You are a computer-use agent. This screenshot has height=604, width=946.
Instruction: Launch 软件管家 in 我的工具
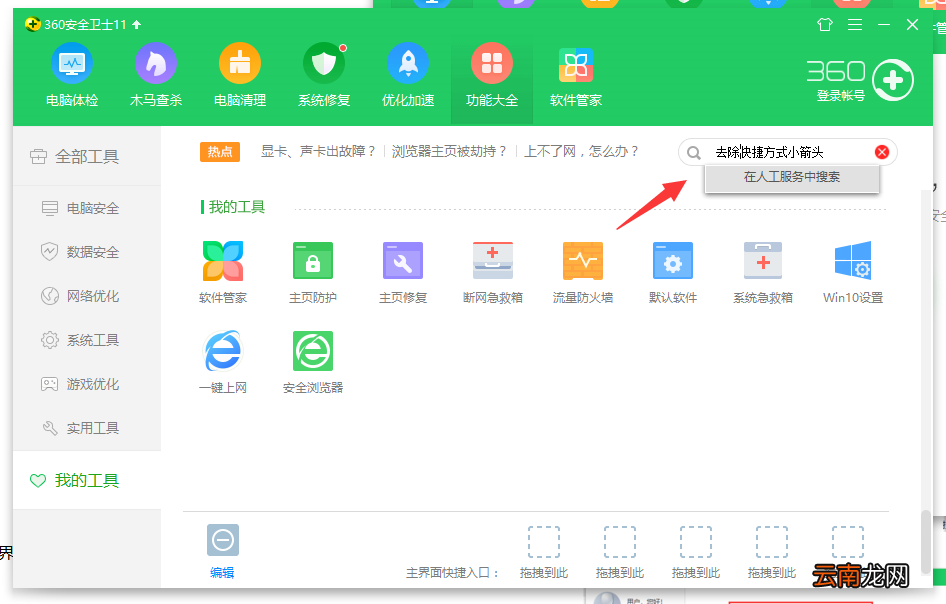click(x=223, y=272)
